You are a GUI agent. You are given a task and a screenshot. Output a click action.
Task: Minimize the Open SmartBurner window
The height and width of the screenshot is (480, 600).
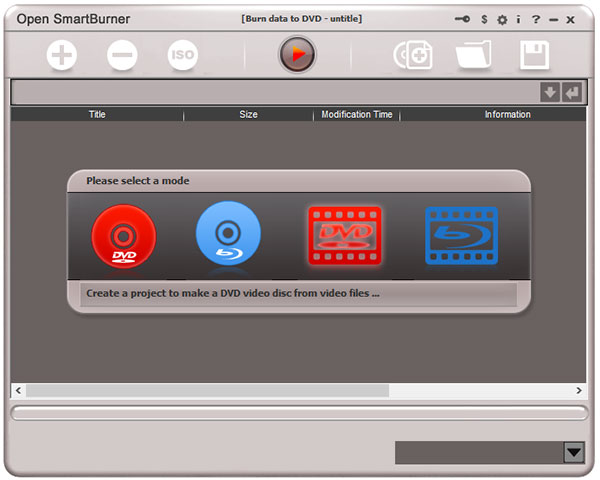(554, 20)
